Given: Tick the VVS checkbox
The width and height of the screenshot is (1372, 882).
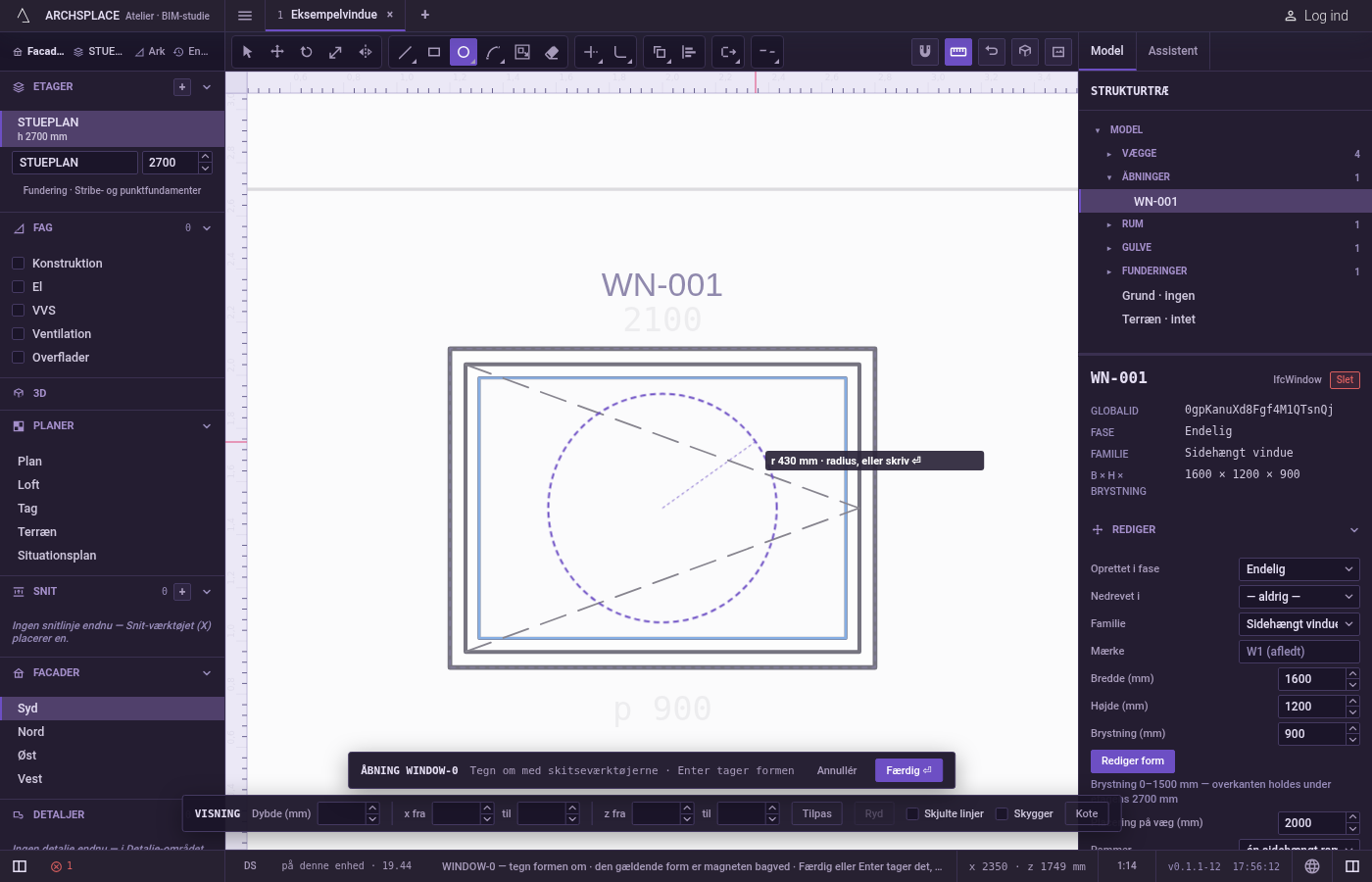Looking at the screenshot, I should coord(18,310).
